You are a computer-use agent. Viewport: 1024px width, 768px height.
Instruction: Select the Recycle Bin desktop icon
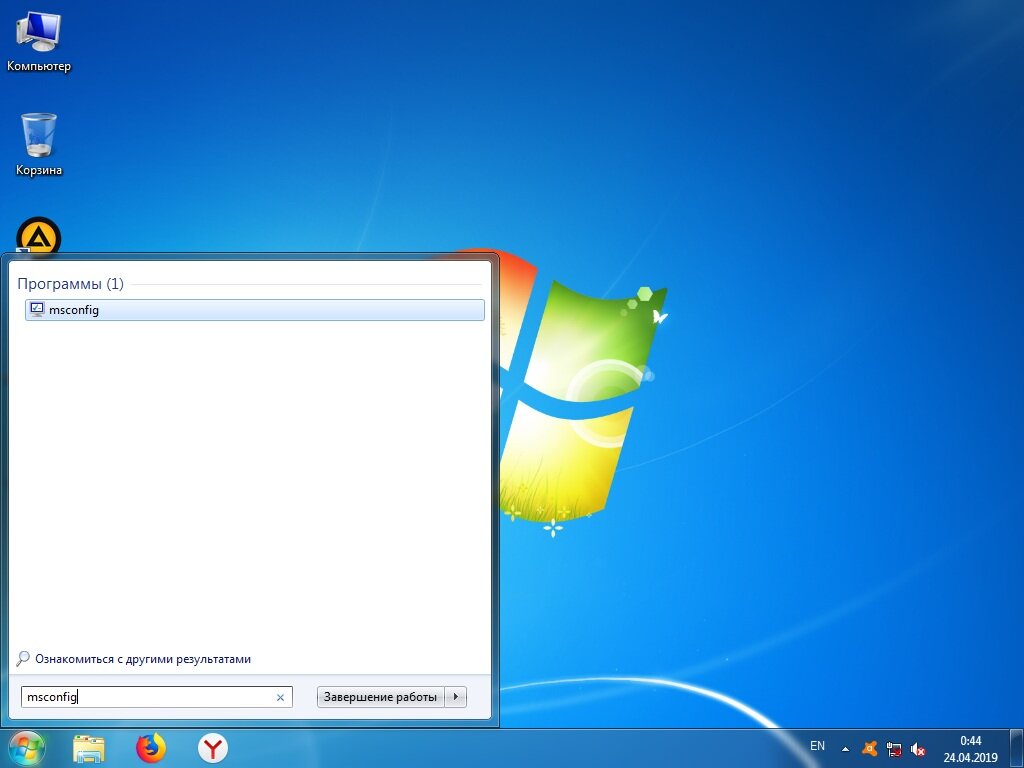click(39, 144)
